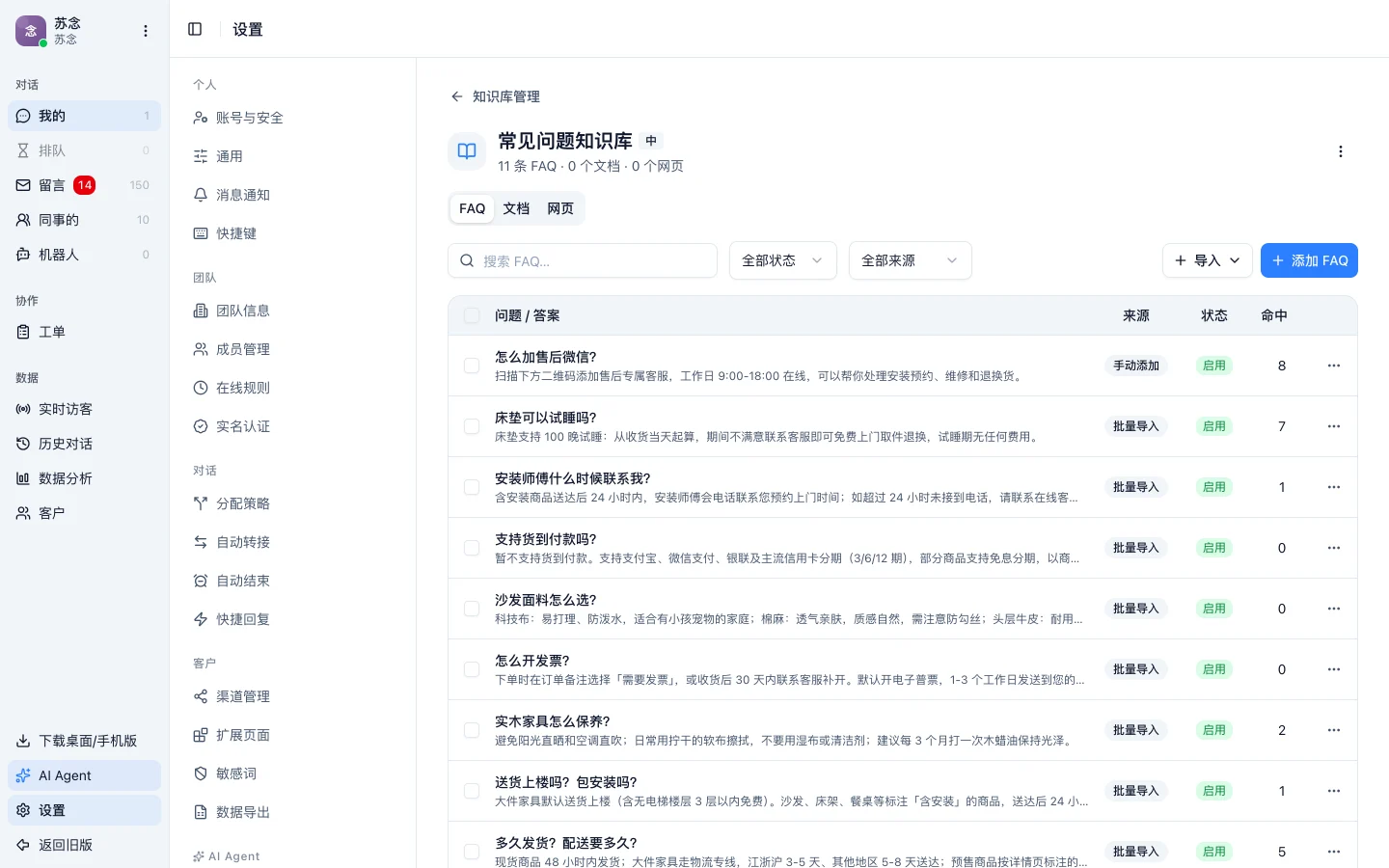The height and width of the screenshot is (868, 1389).
Task: Click the 添加 FAQ button
Action: 1309,260
